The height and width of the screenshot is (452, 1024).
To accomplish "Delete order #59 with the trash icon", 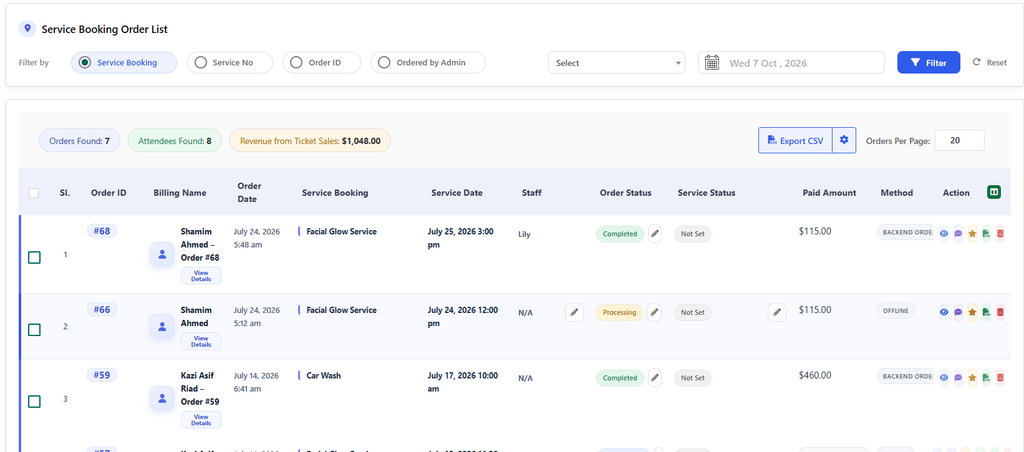I will point(1000,378).
